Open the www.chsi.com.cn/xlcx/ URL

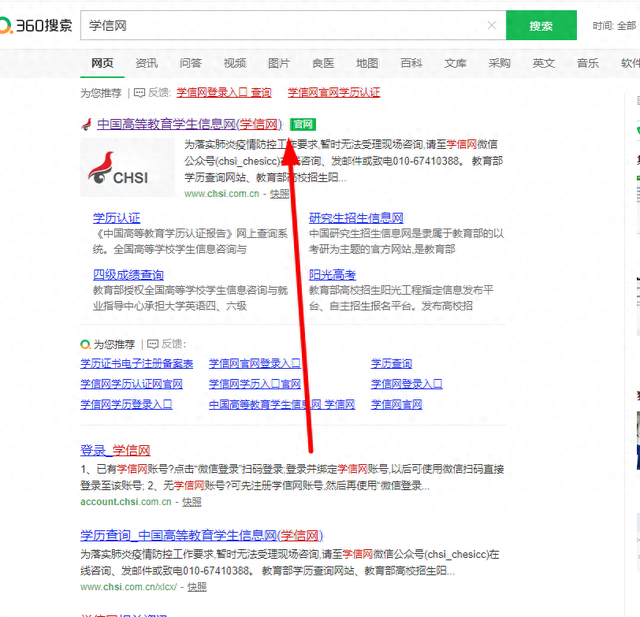[129, 587]
